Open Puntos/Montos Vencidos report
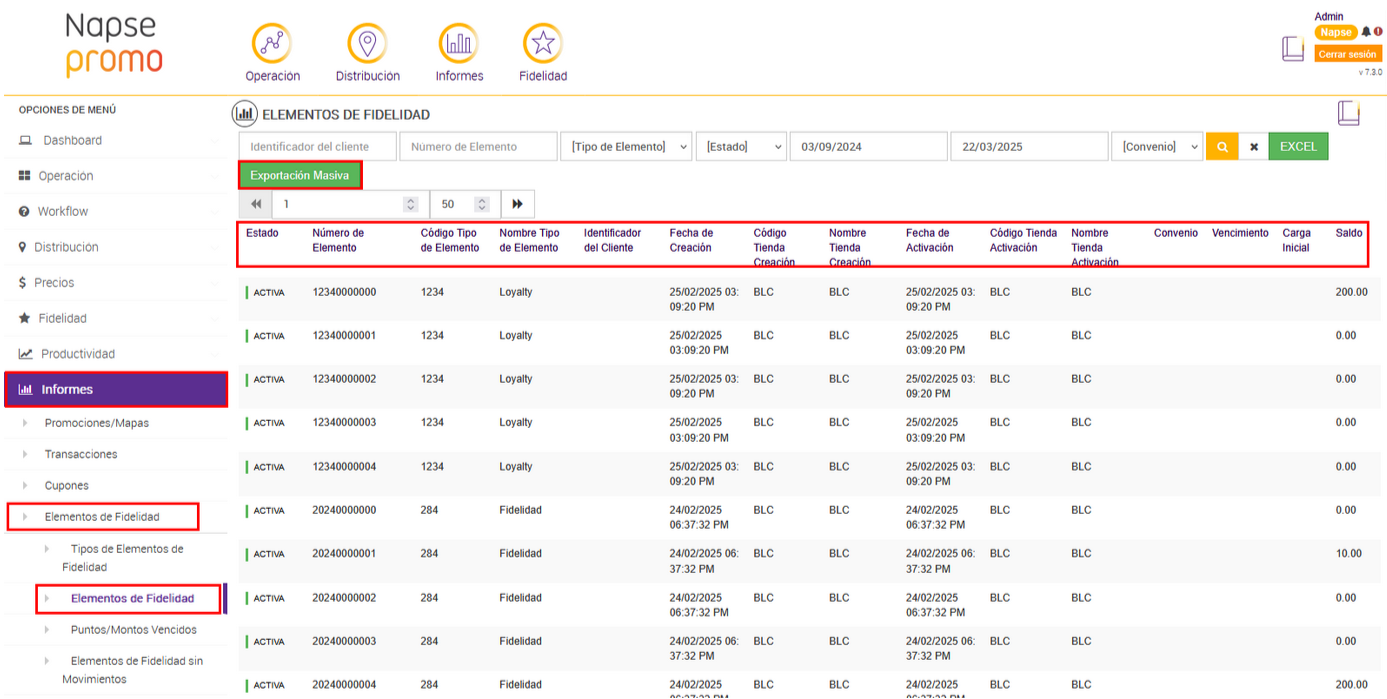The height and width of the screenshot is (699, 1387). click(133, 630)
